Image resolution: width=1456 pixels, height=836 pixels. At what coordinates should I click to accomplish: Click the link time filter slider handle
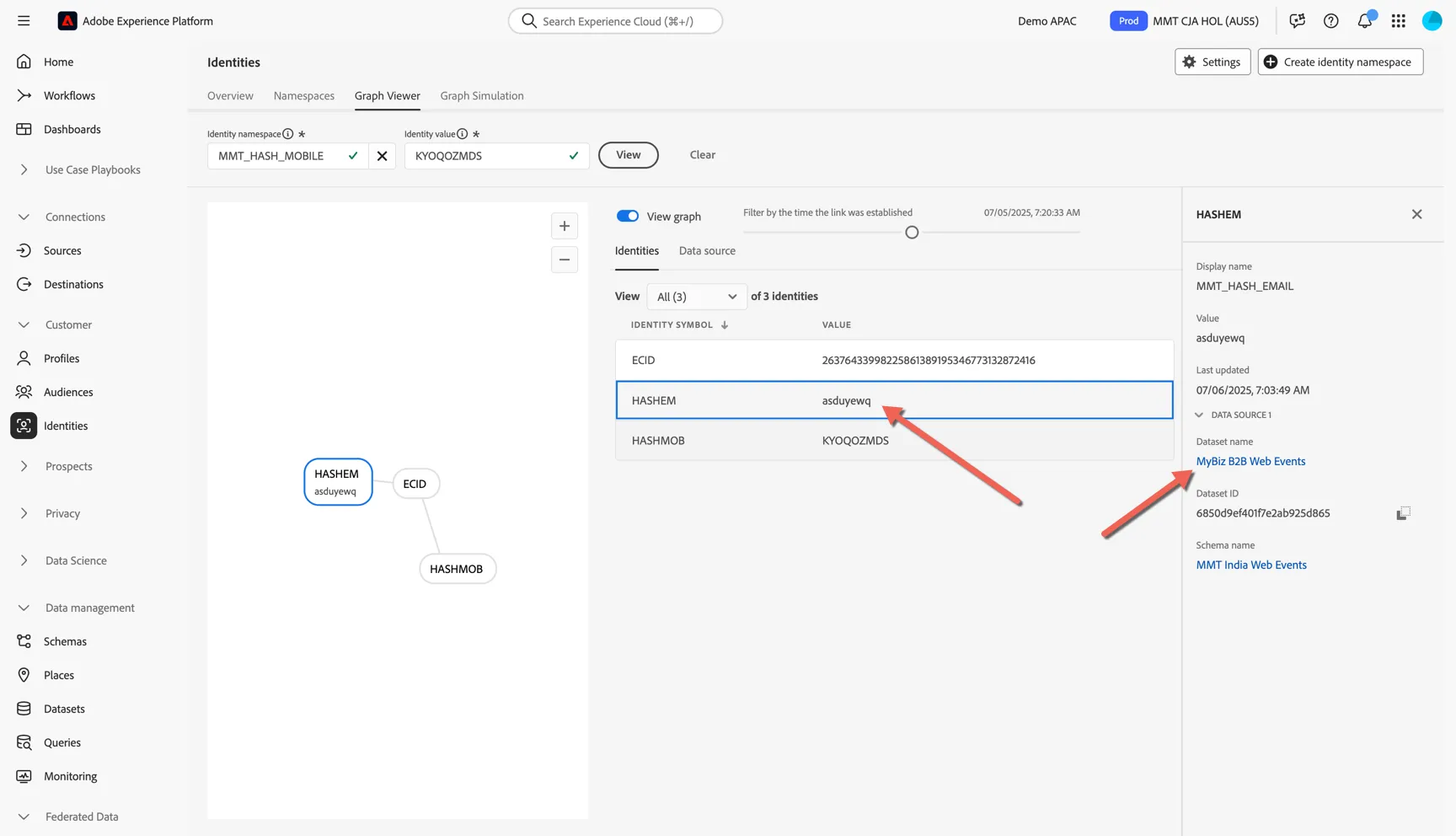(x=912, y=233)
